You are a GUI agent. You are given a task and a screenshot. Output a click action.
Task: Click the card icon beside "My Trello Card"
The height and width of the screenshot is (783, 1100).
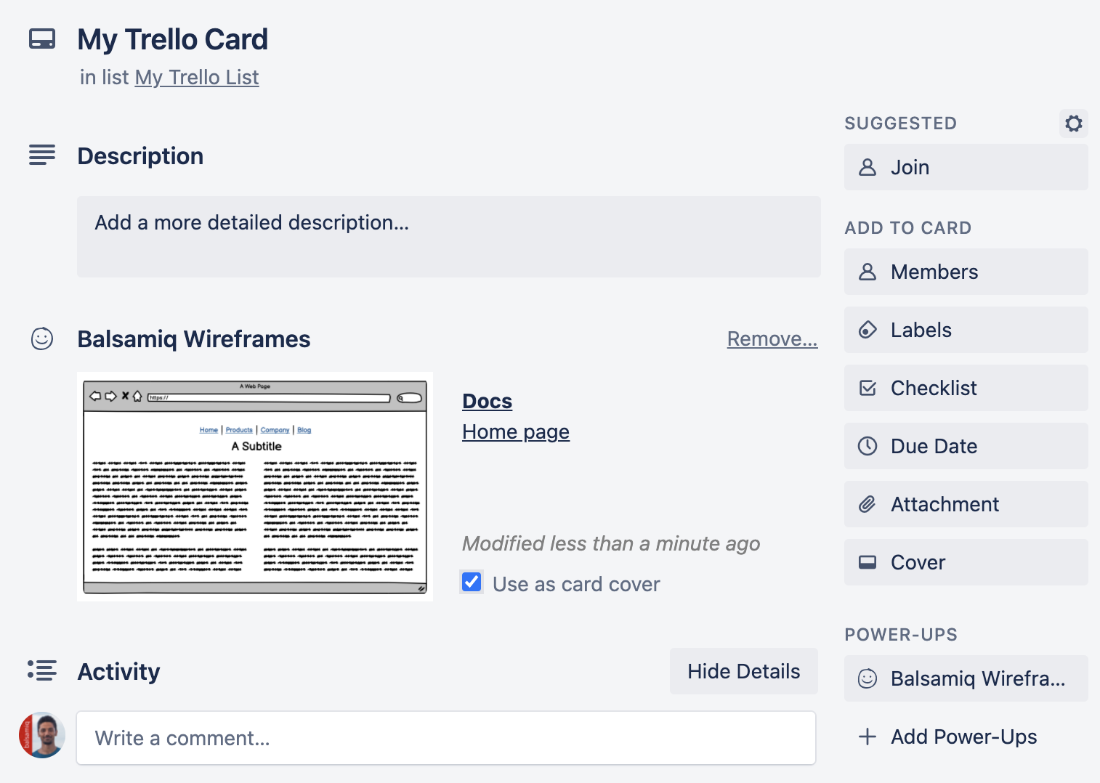pyautogui.click(x=41, y=38)
